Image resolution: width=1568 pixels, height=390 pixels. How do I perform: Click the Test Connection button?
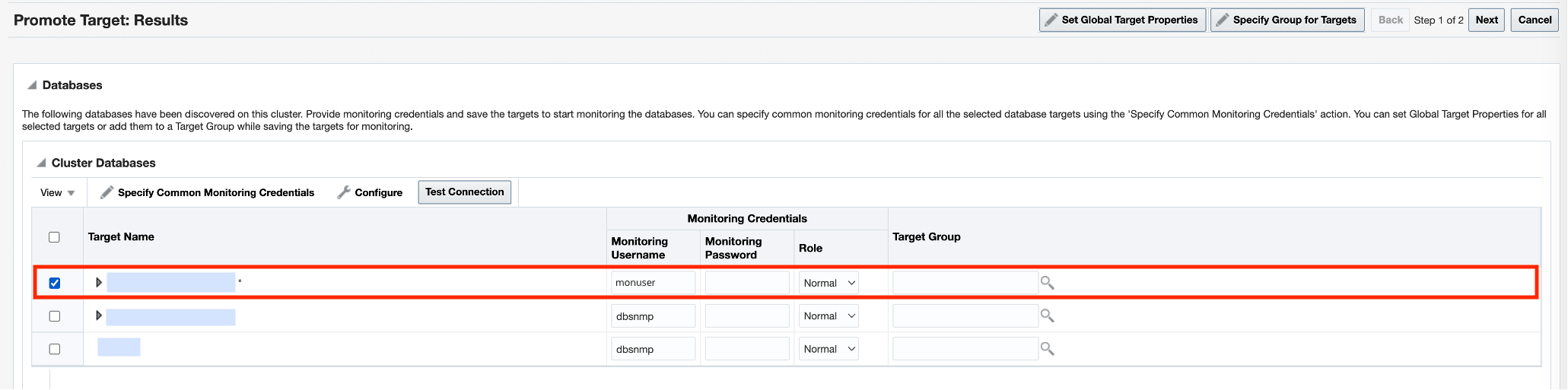[x=464, y=192]
